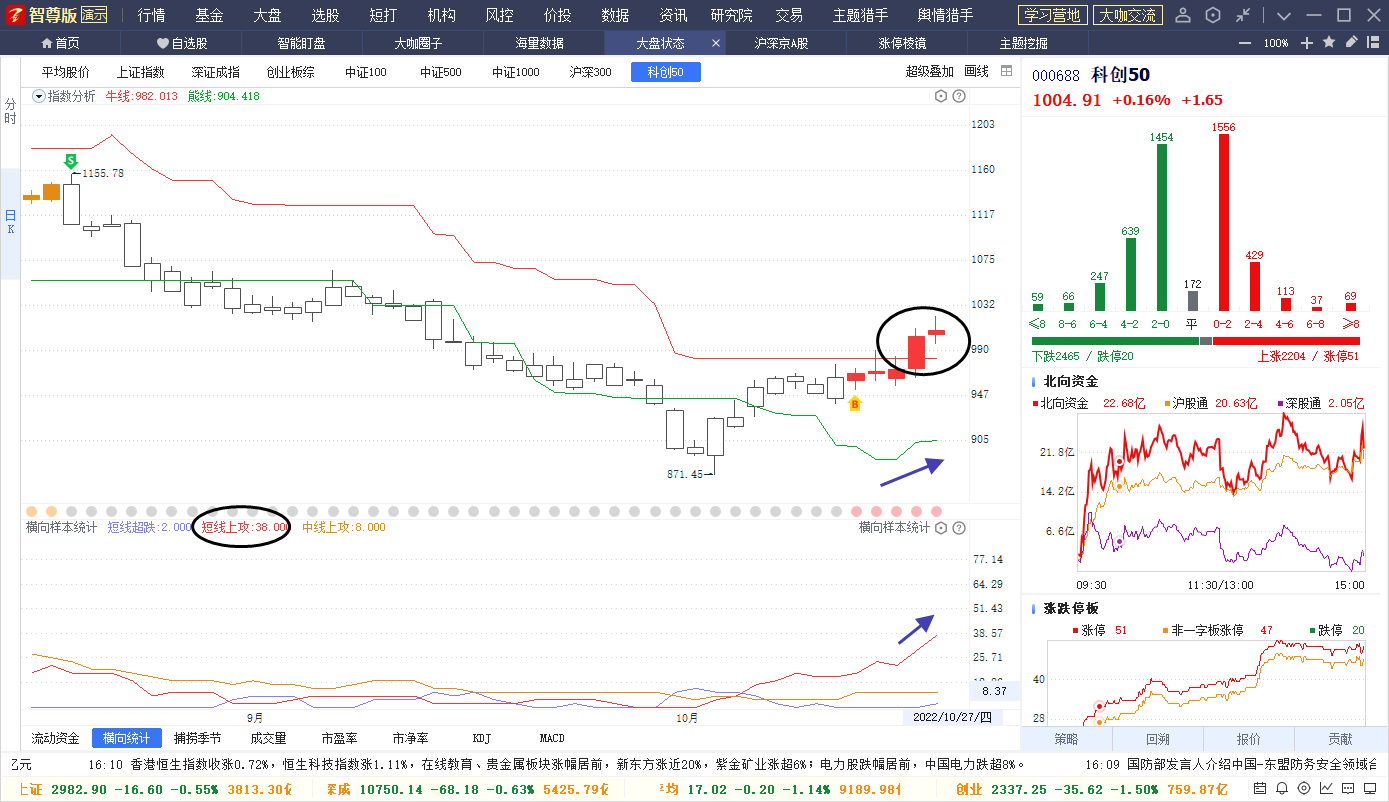Switch to the 智能盯盘 tab
The height and width of the screenshot is (802, 1389).
click(302, 43)
